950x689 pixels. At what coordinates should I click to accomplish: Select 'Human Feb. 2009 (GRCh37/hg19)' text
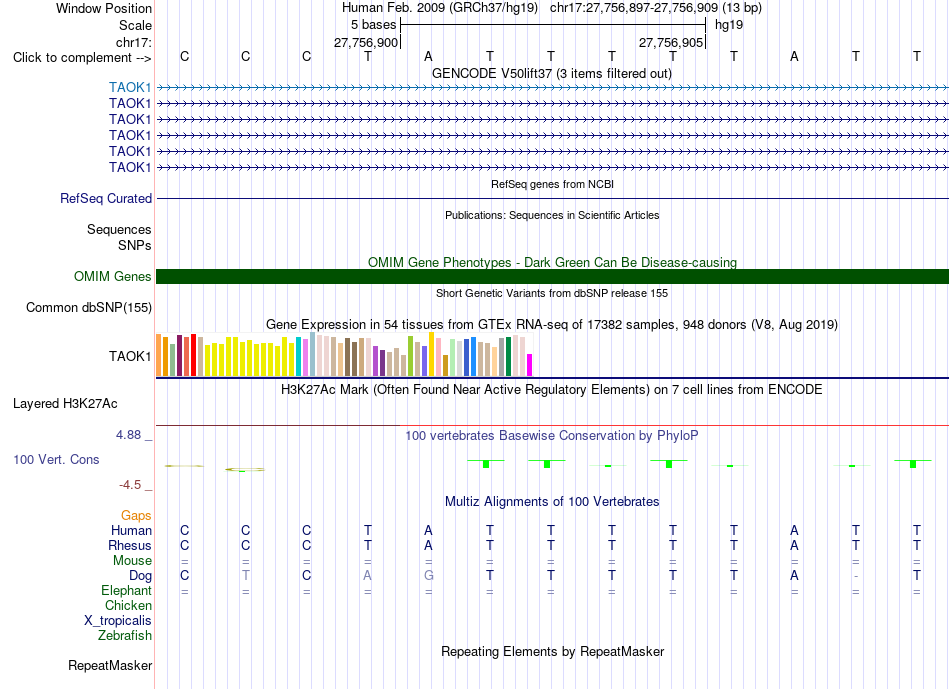click(440, 8)
